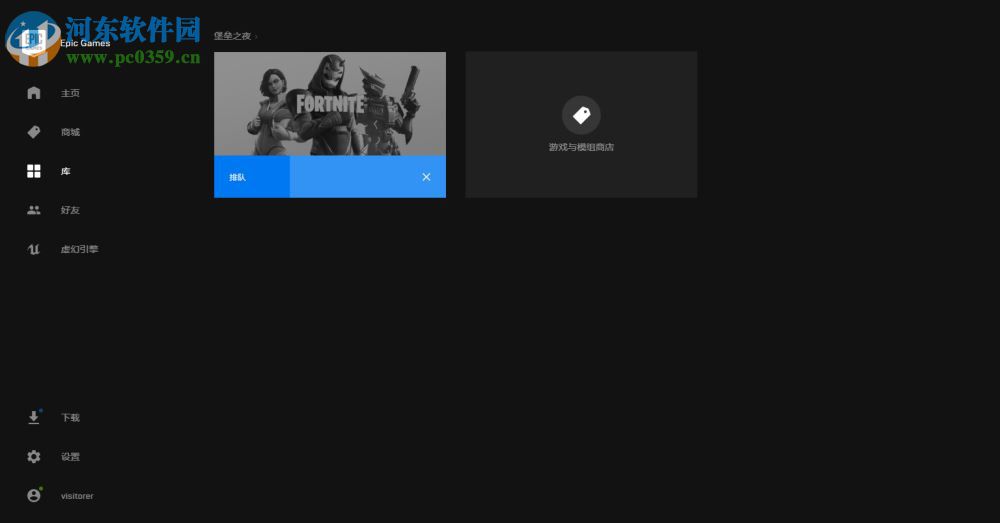Open the 游戏与模组商店 label

pyautogui.click(x=581, y=147)
